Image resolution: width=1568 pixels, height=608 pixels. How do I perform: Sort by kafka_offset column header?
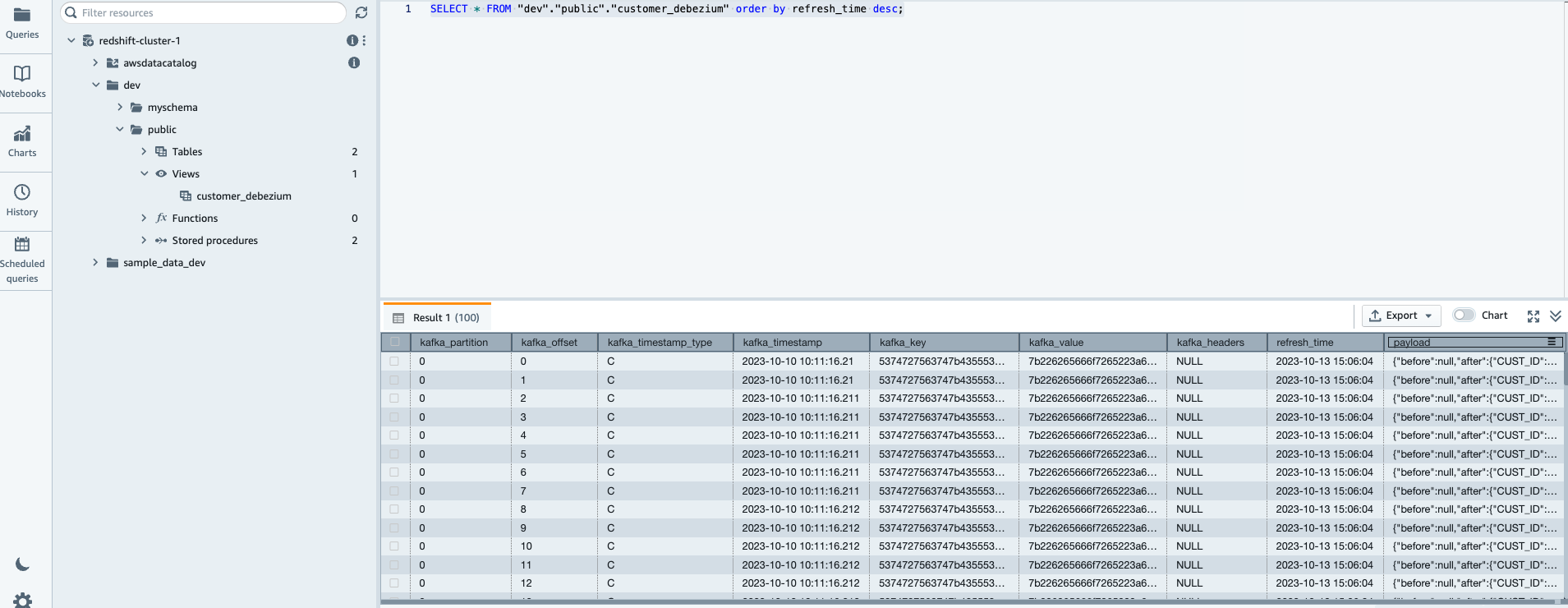click(x=554, y=342)
